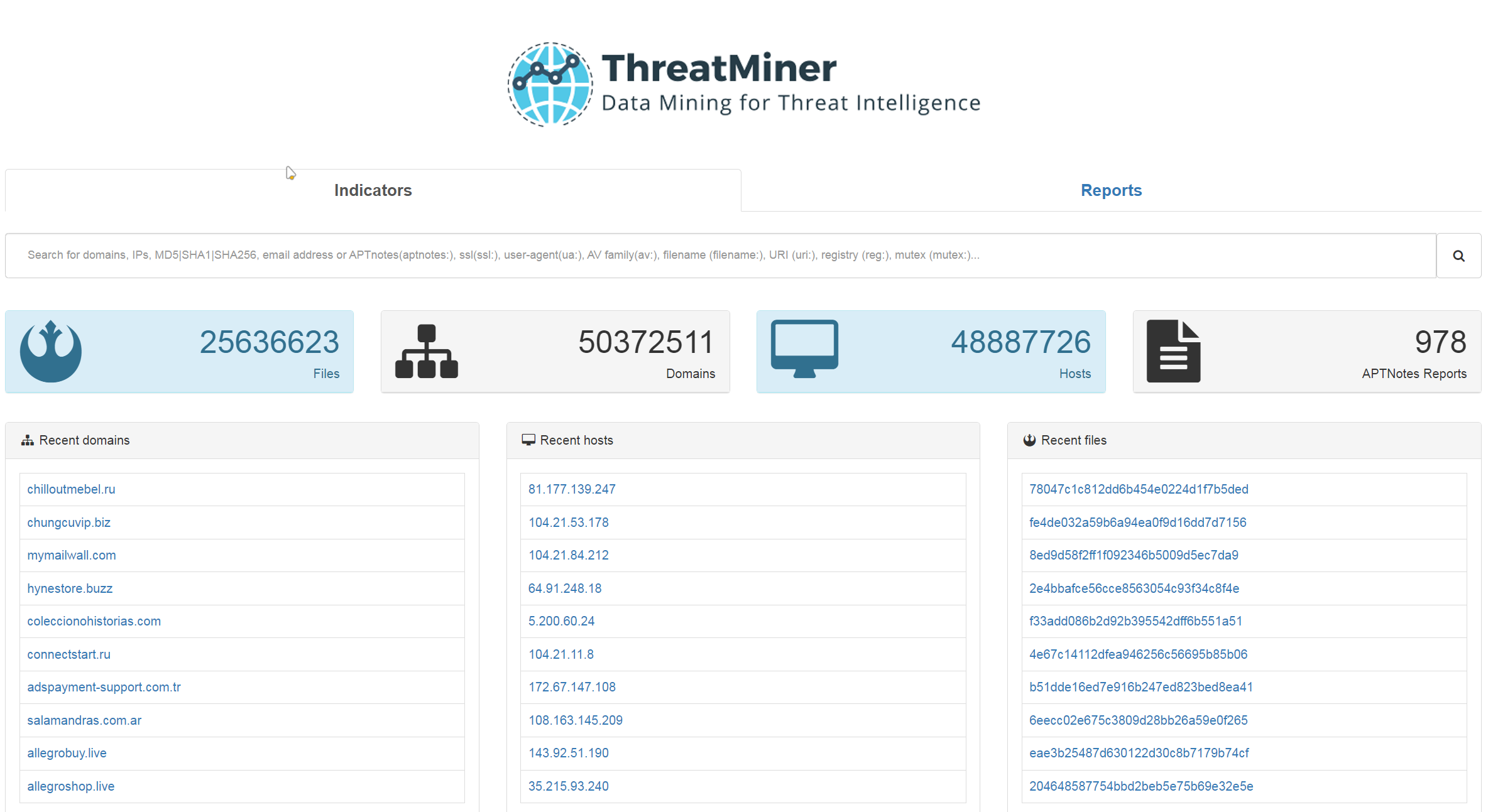Focus the indicator search input field
The image size is (1493, 812).
point(720,256)
